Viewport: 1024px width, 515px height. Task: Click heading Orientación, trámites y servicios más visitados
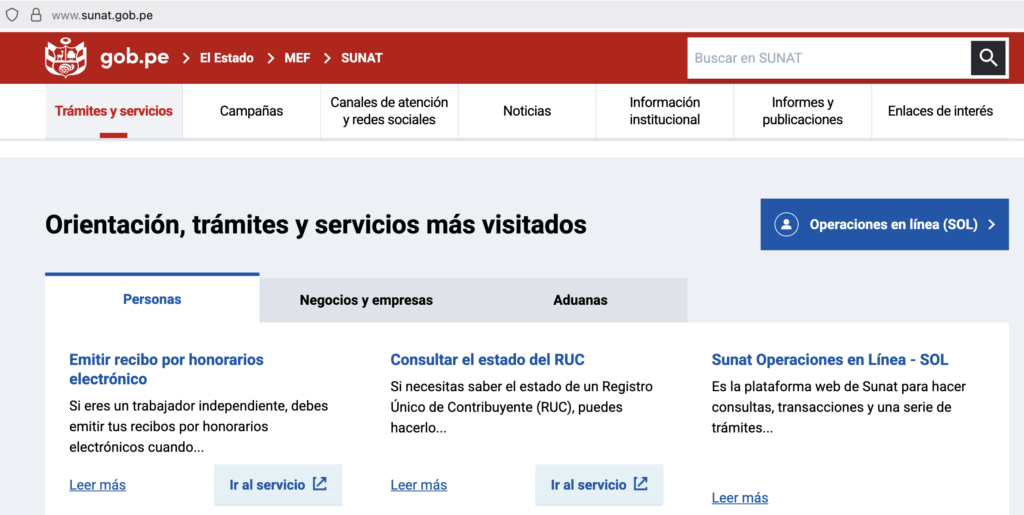[315, 225]
